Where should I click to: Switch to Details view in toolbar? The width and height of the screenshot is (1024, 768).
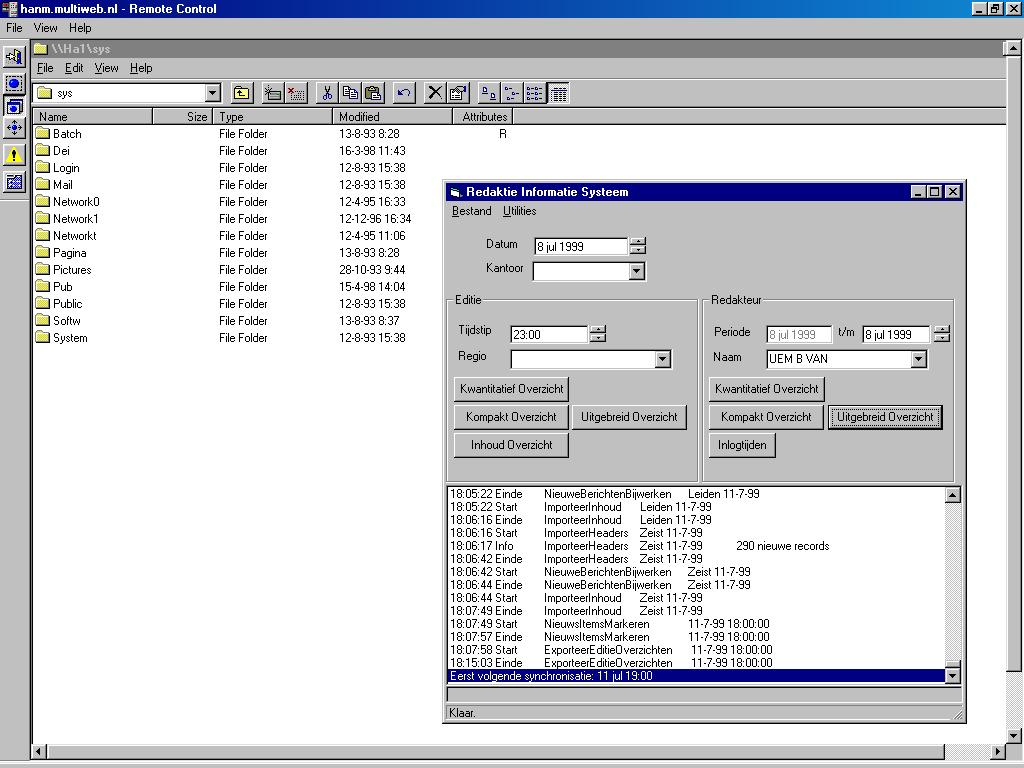(559, 93)
